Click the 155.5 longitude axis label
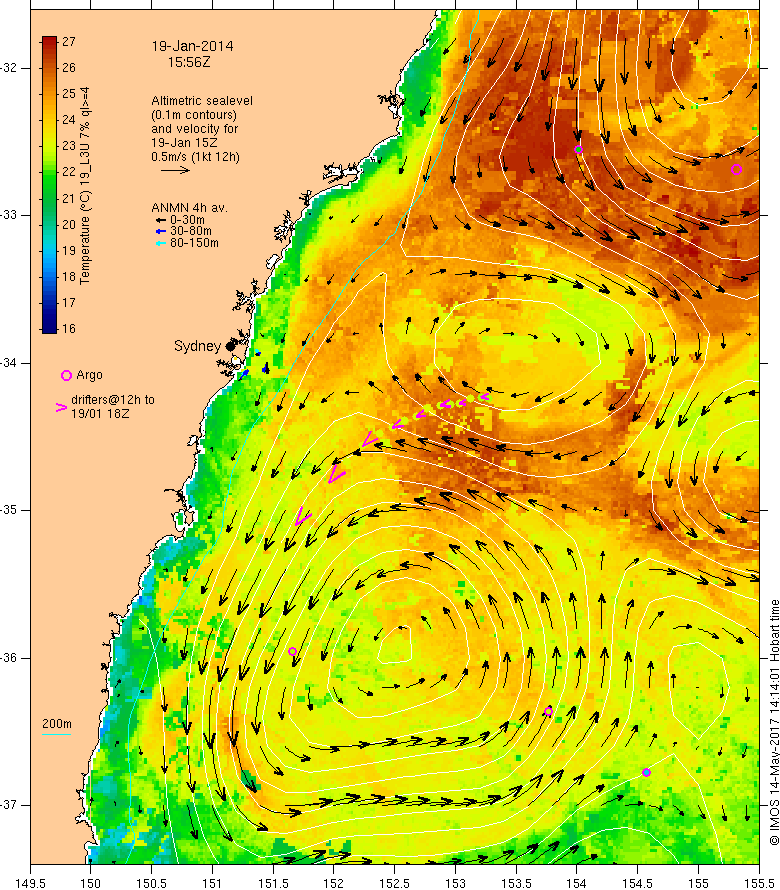The width and height of the screenshot is (780, 890). tap(759, 883)
